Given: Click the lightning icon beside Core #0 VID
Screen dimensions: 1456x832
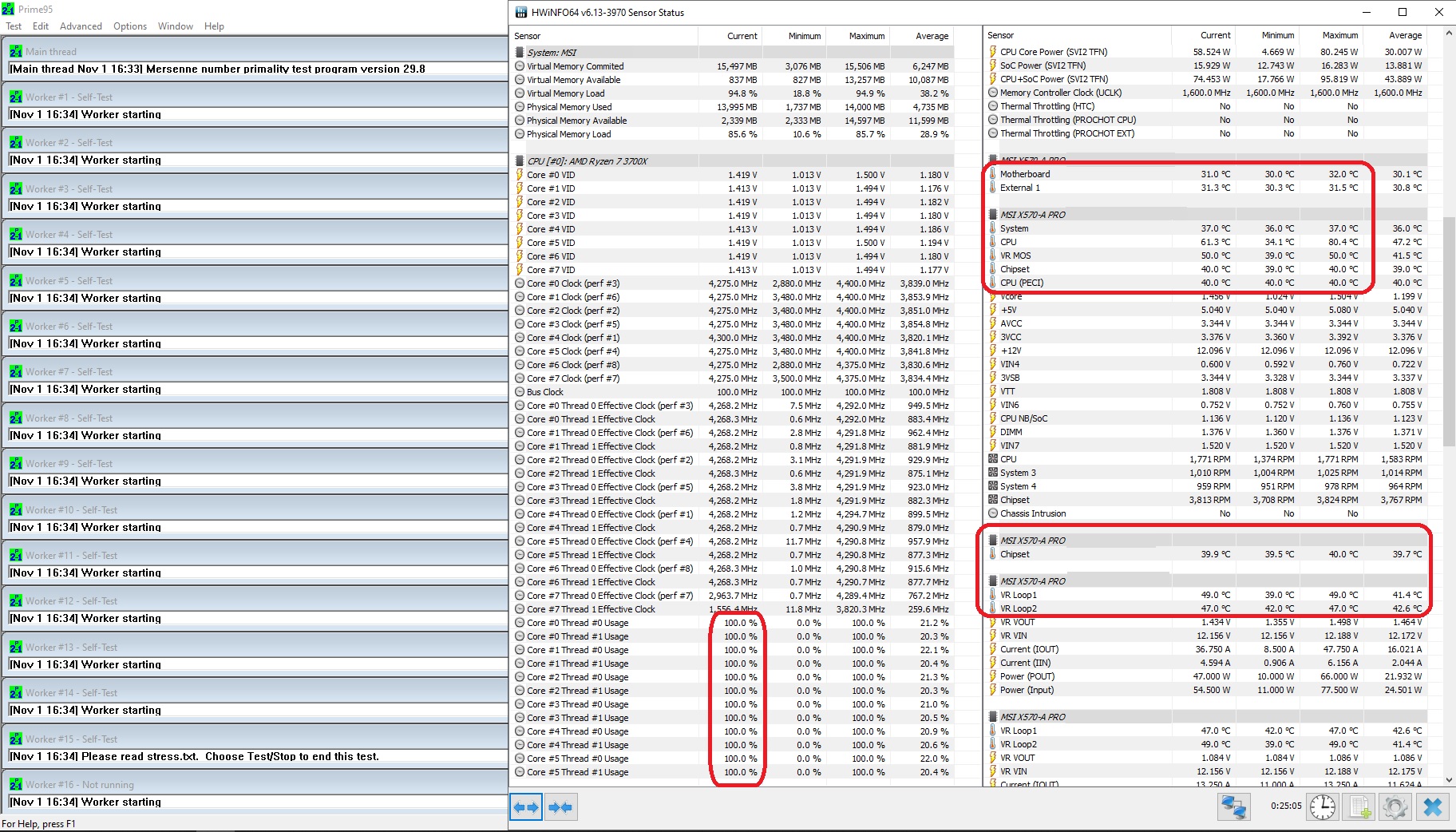Looking at the screenshot, I should pyautogui.click(x=520, y=175).
